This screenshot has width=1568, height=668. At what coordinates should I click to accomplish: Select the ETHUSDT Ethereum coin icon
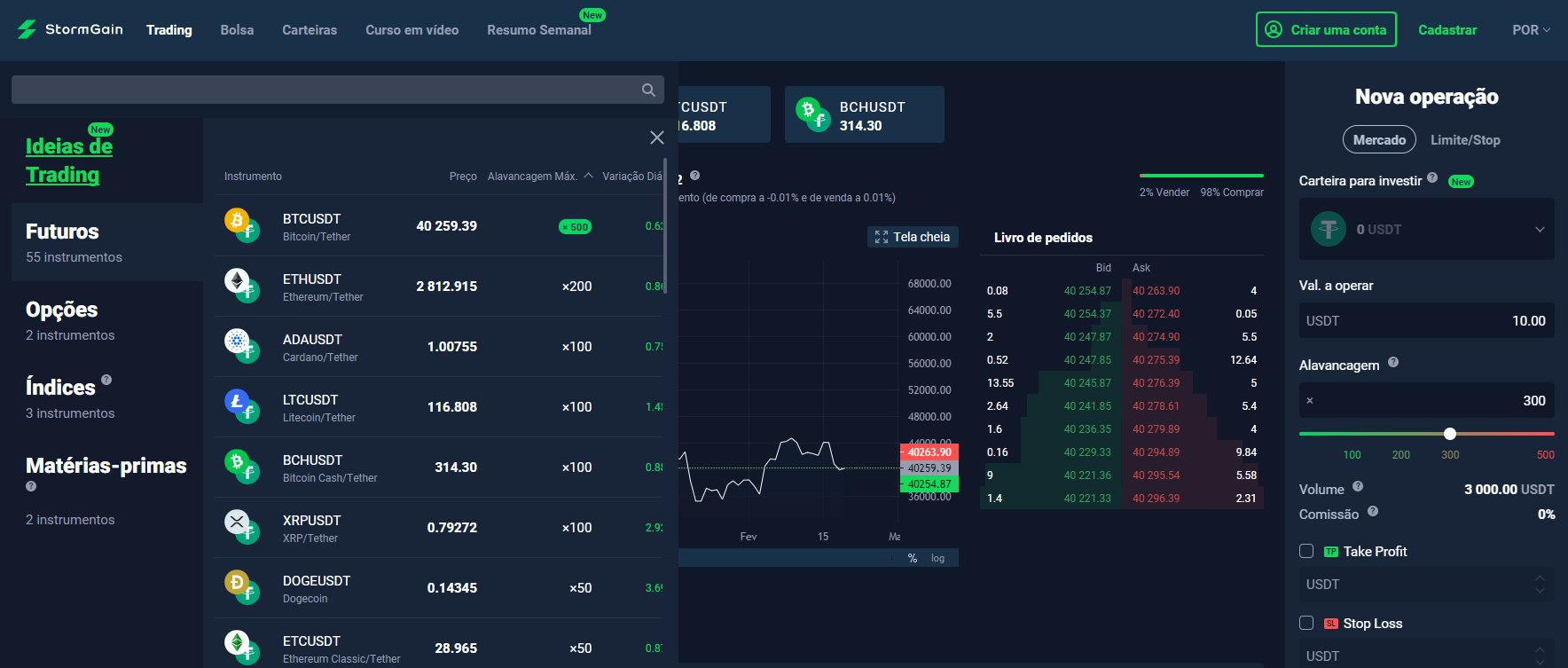click(237, 280)
